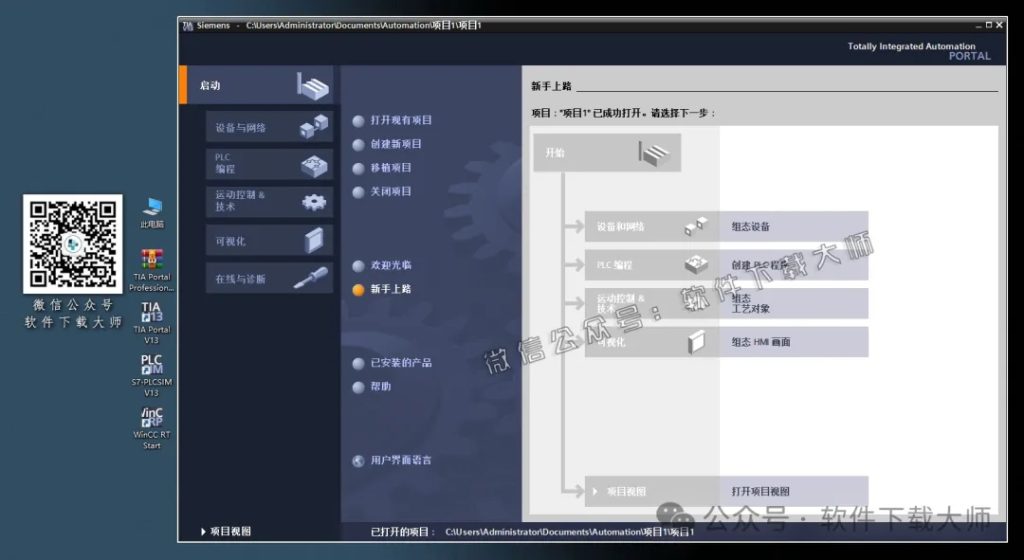1024x560 pixels.
Task: Click 组态 HMI 画面 link
Action: [761, 342]
